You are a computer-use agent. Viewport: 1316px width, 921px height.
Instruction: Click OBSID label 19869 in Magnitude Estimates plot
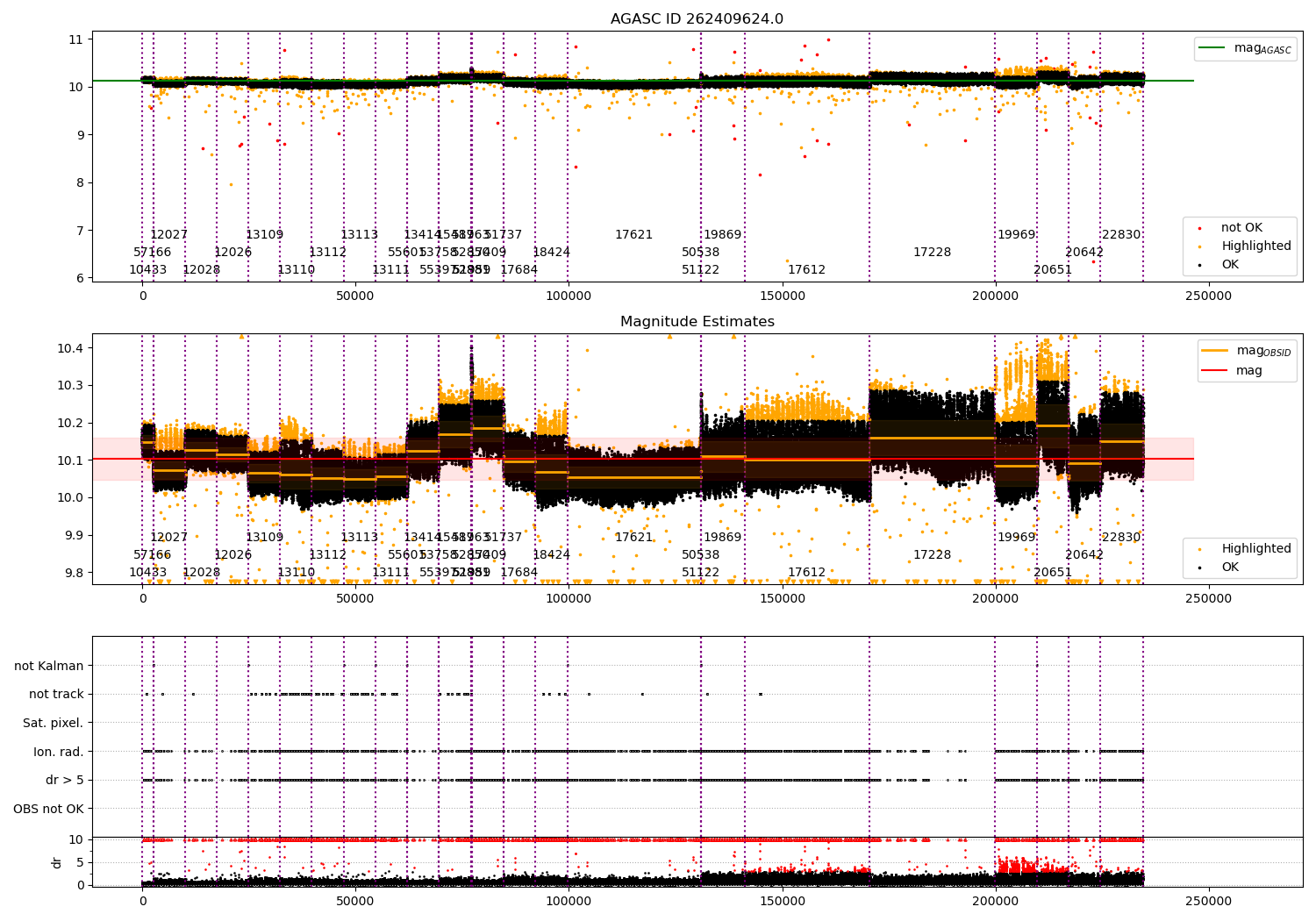pyautogui.click(x=722, y=538)
